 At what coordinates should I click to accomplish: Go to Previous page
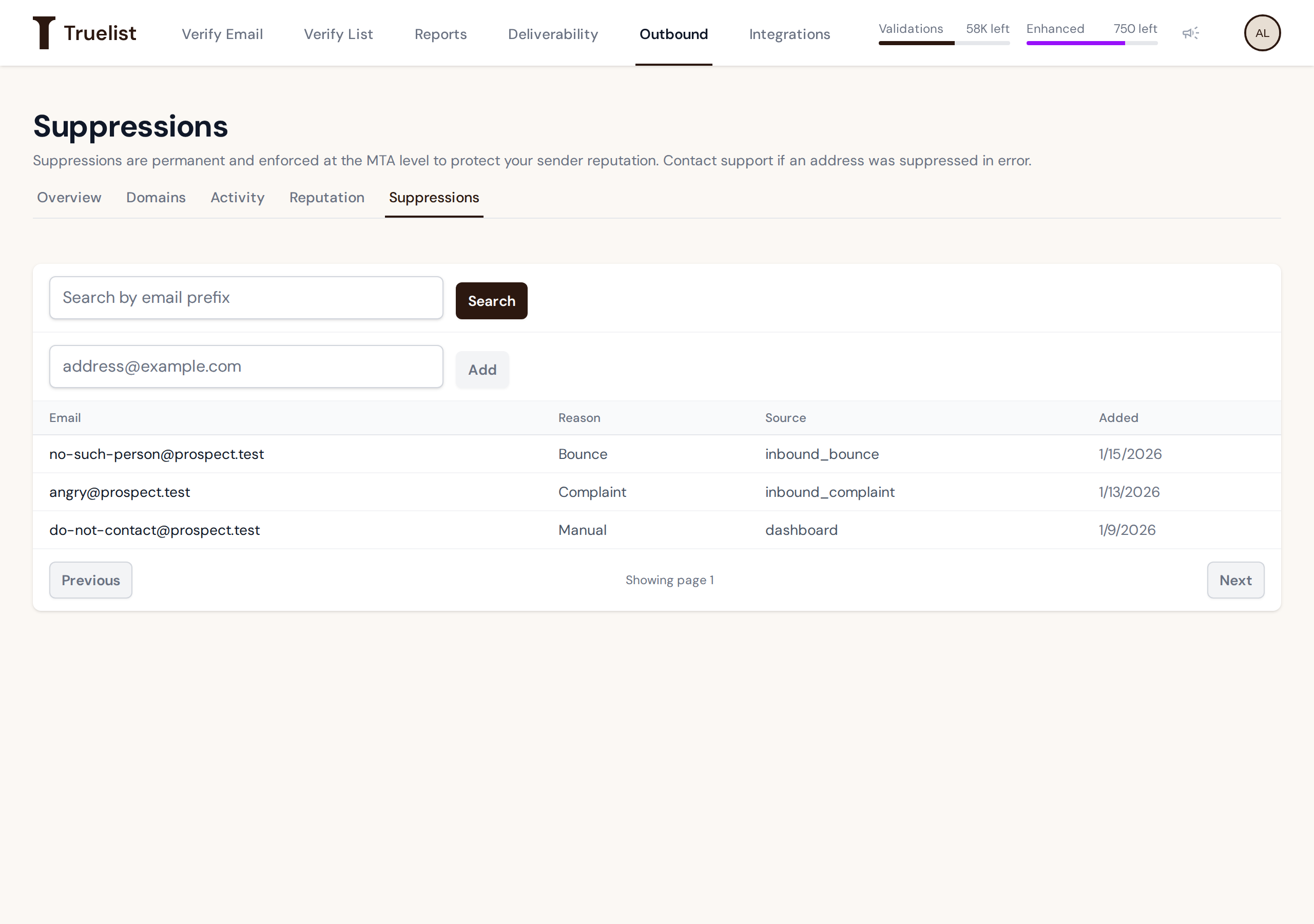point(90,580)
